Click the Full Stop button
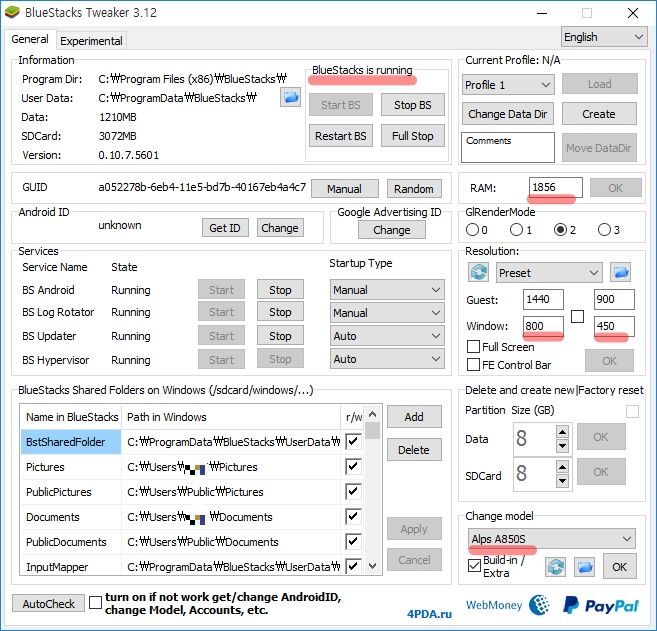 (413, 136)
